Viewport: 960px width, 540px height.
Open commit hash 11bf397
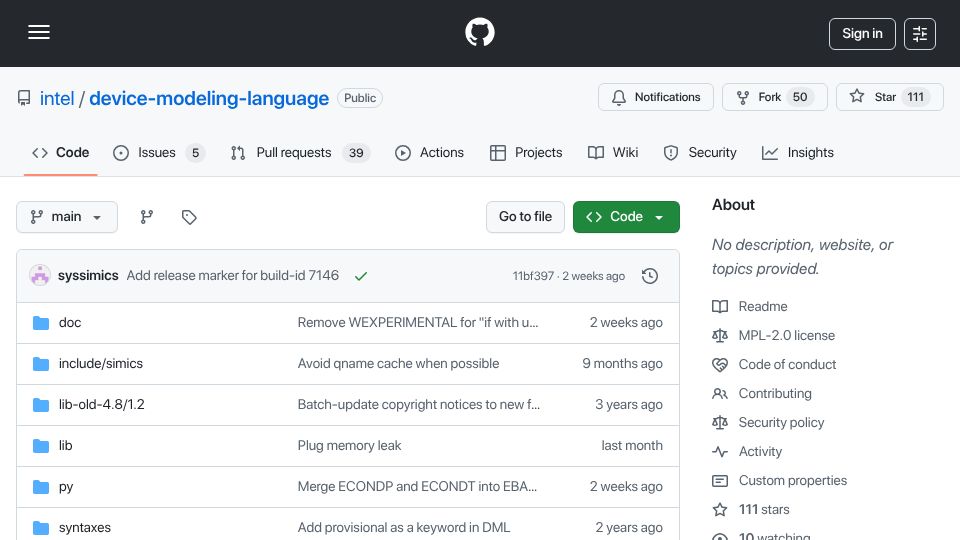533,276
